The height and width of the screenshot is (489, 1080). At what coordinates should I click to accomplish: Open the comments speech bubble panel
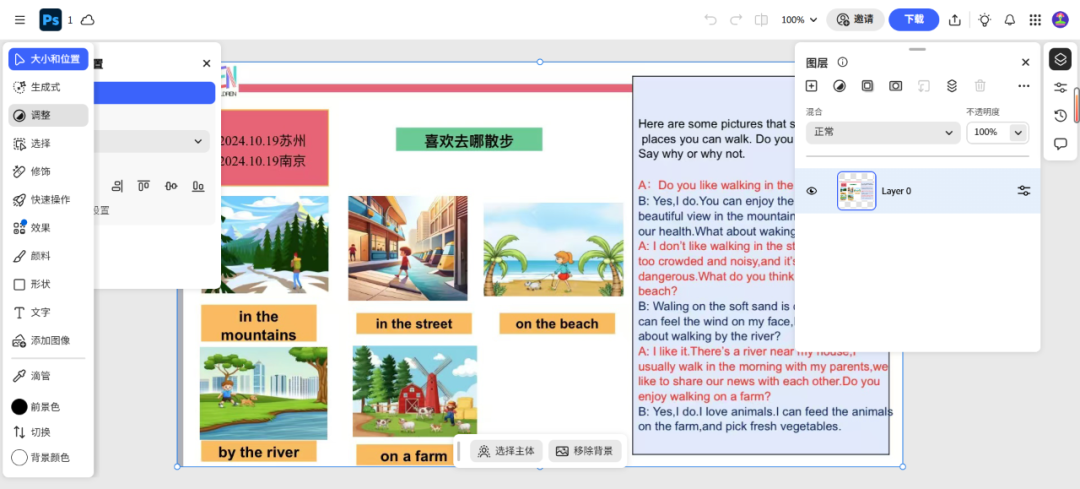click(1060, 143)
